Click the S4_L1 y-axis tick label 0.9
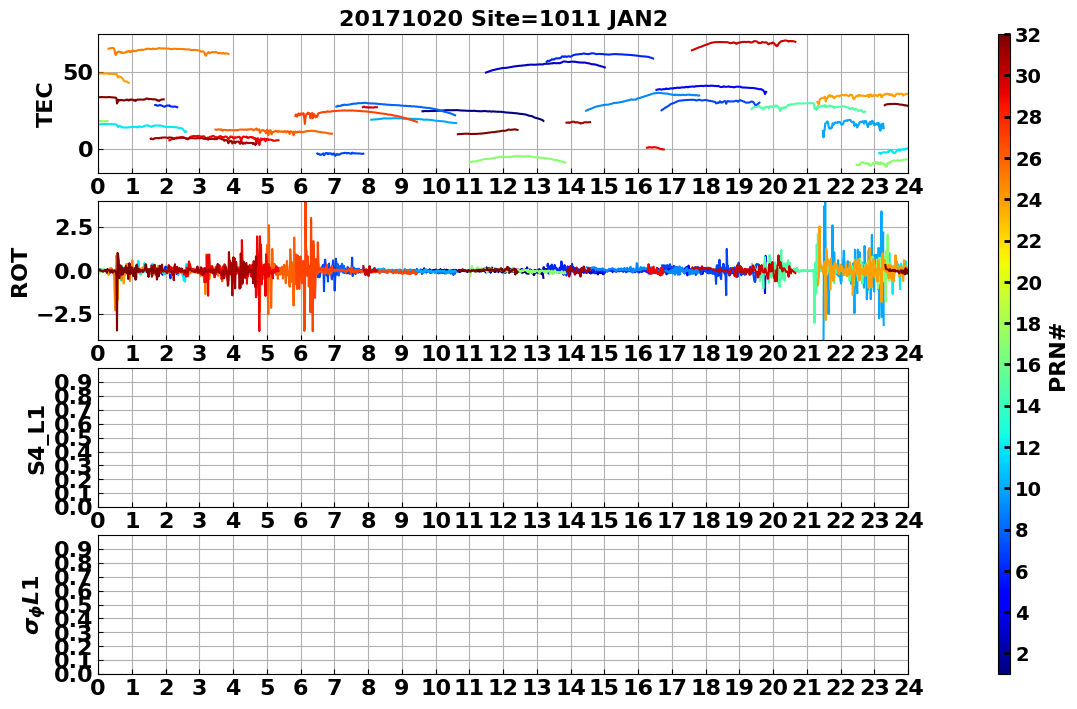The image size is (1077, 709). coord(75,382)
